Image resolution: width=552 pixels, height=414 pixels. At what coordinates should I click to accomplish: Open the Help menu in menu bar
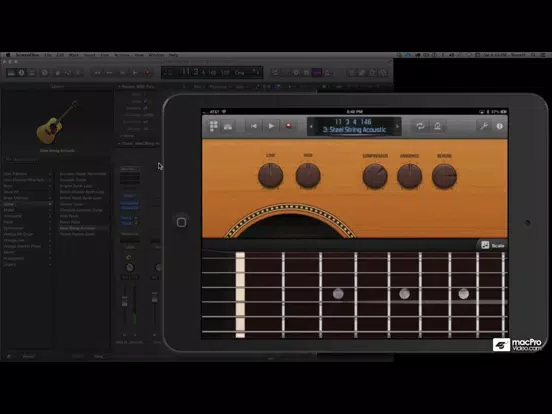173,55
